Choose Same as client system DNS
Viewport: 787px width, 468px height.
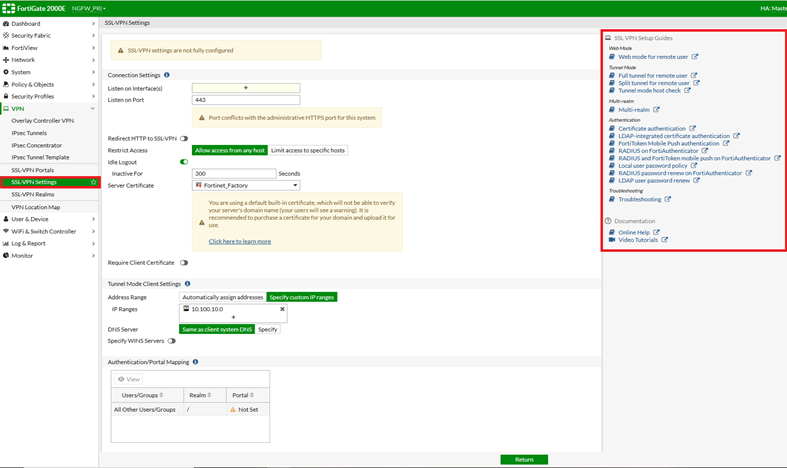coord(217,329)
